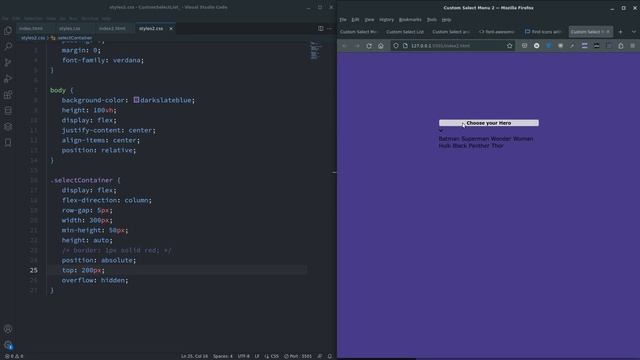
Task: Switch to Custom Select List browser tab
Action: (x=405, y=32)
